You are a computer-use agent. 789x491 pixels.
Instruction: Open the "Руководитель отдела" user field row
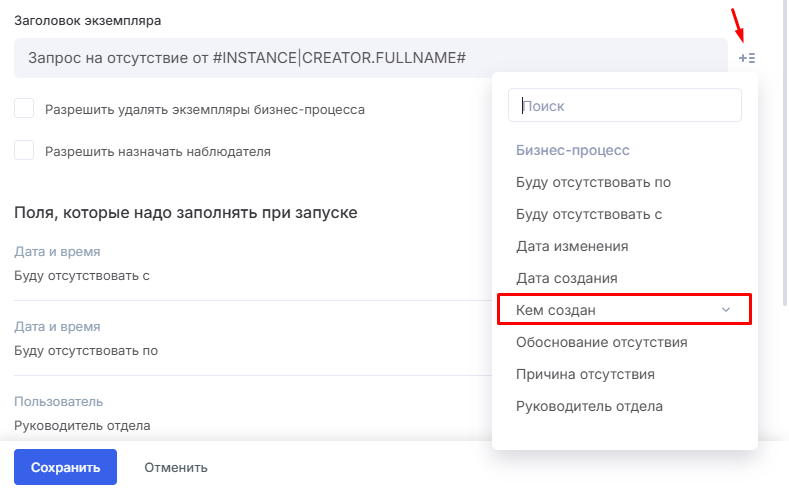tap(82, 425)
